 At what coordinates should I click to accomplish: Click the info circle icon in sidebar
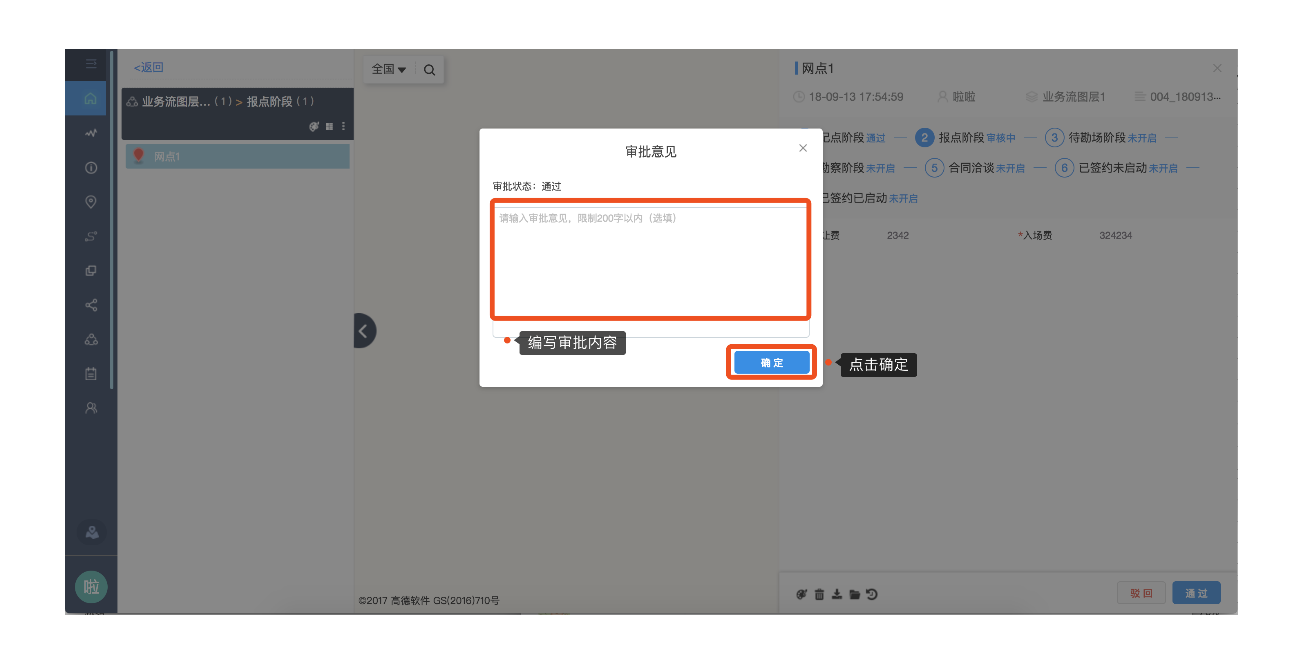(91, 167)
